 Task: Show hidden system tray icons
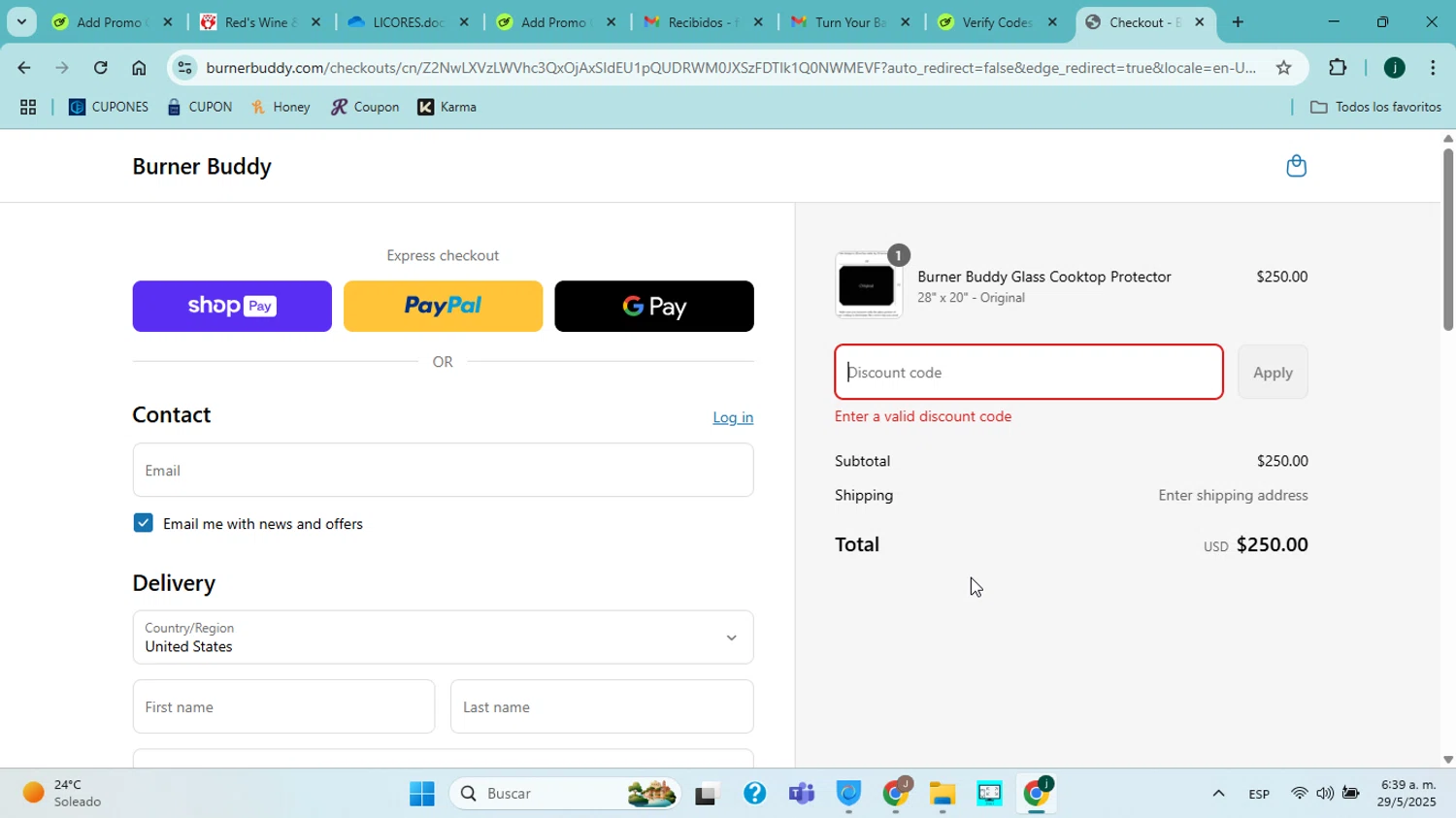coord(1218,794)
